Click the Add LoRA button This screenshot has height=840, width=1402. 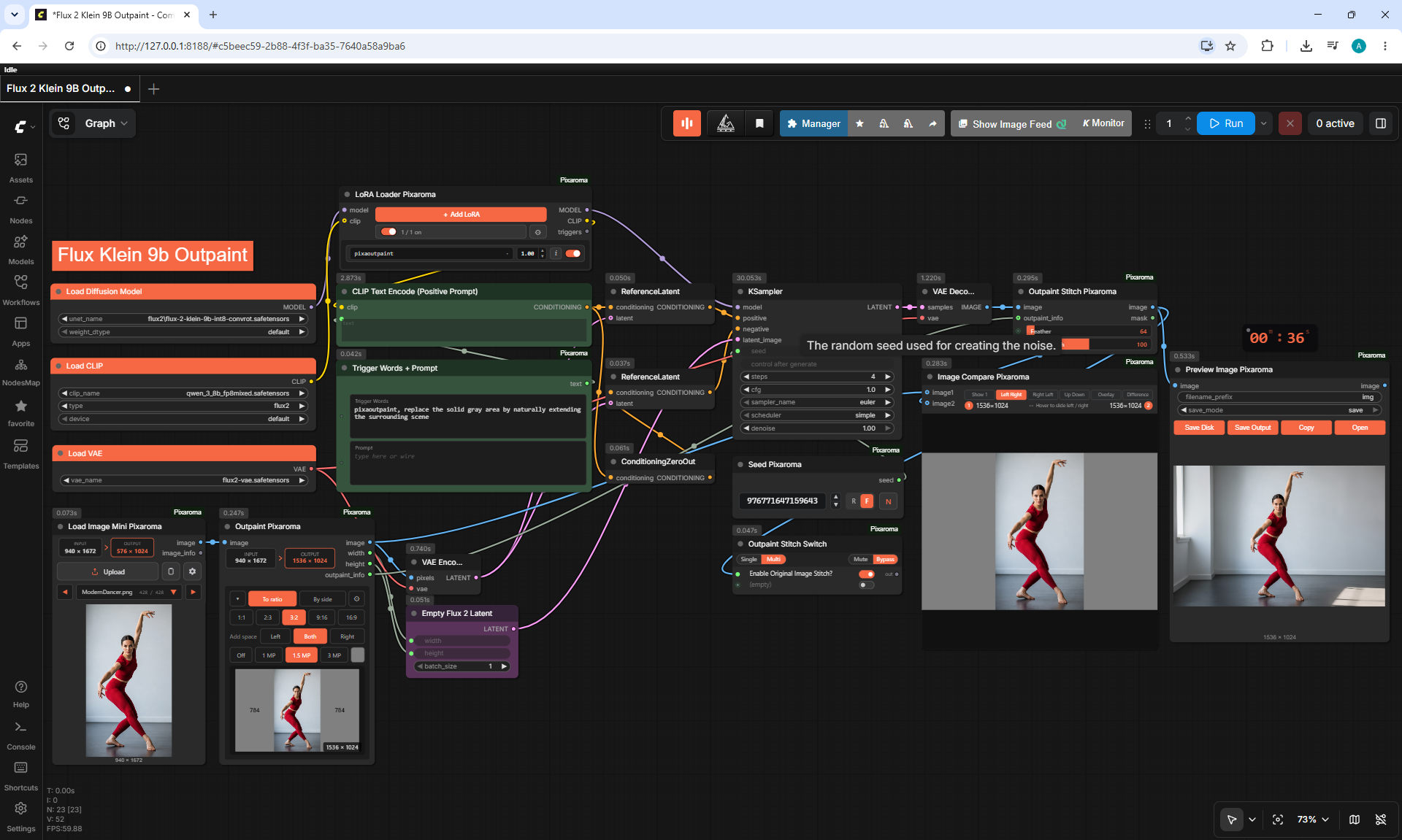(x=461, y=215)
